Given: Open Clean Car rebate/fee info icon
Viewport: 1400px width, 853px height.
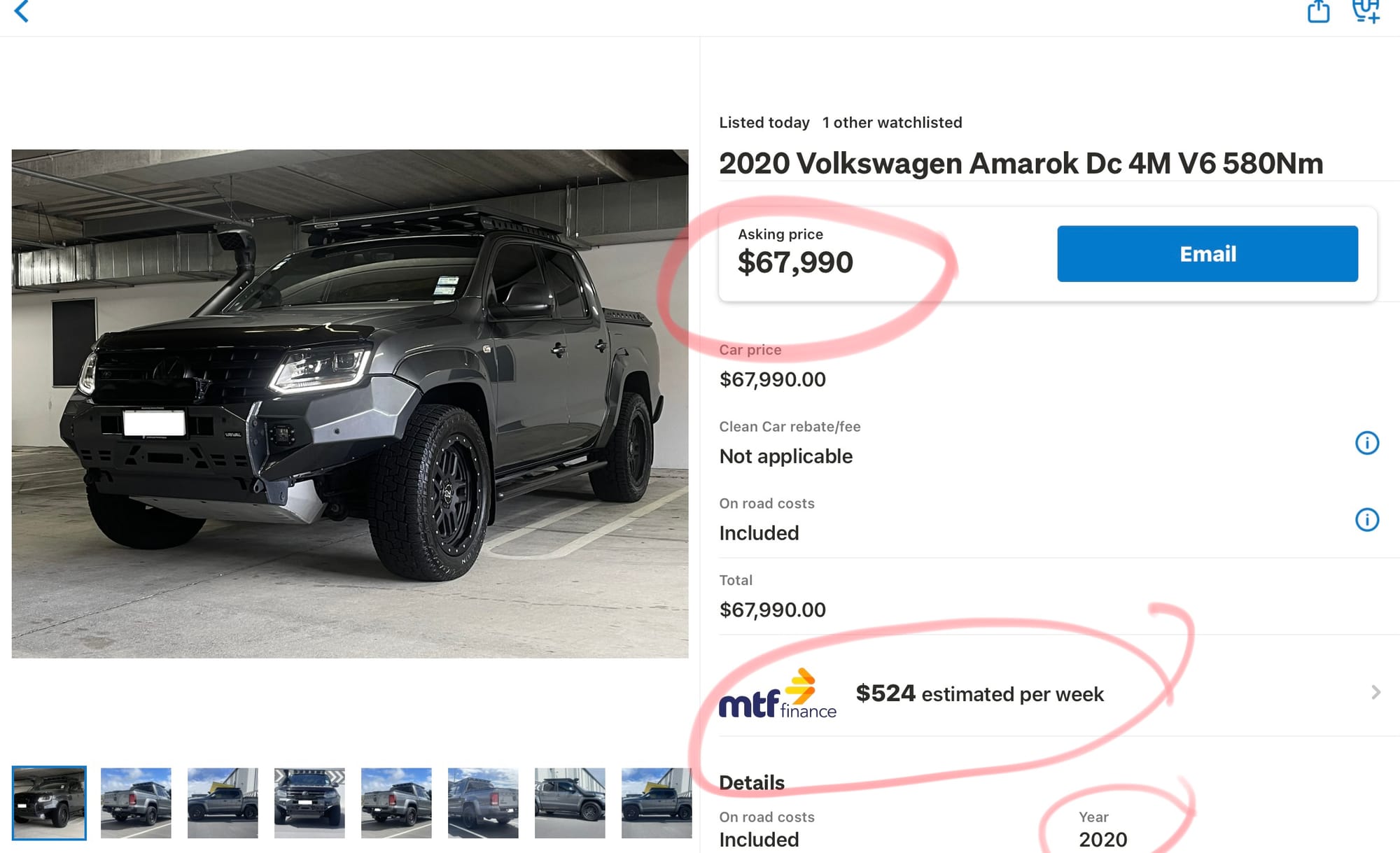Looking at the screenshot, I should coord(1366,443).
